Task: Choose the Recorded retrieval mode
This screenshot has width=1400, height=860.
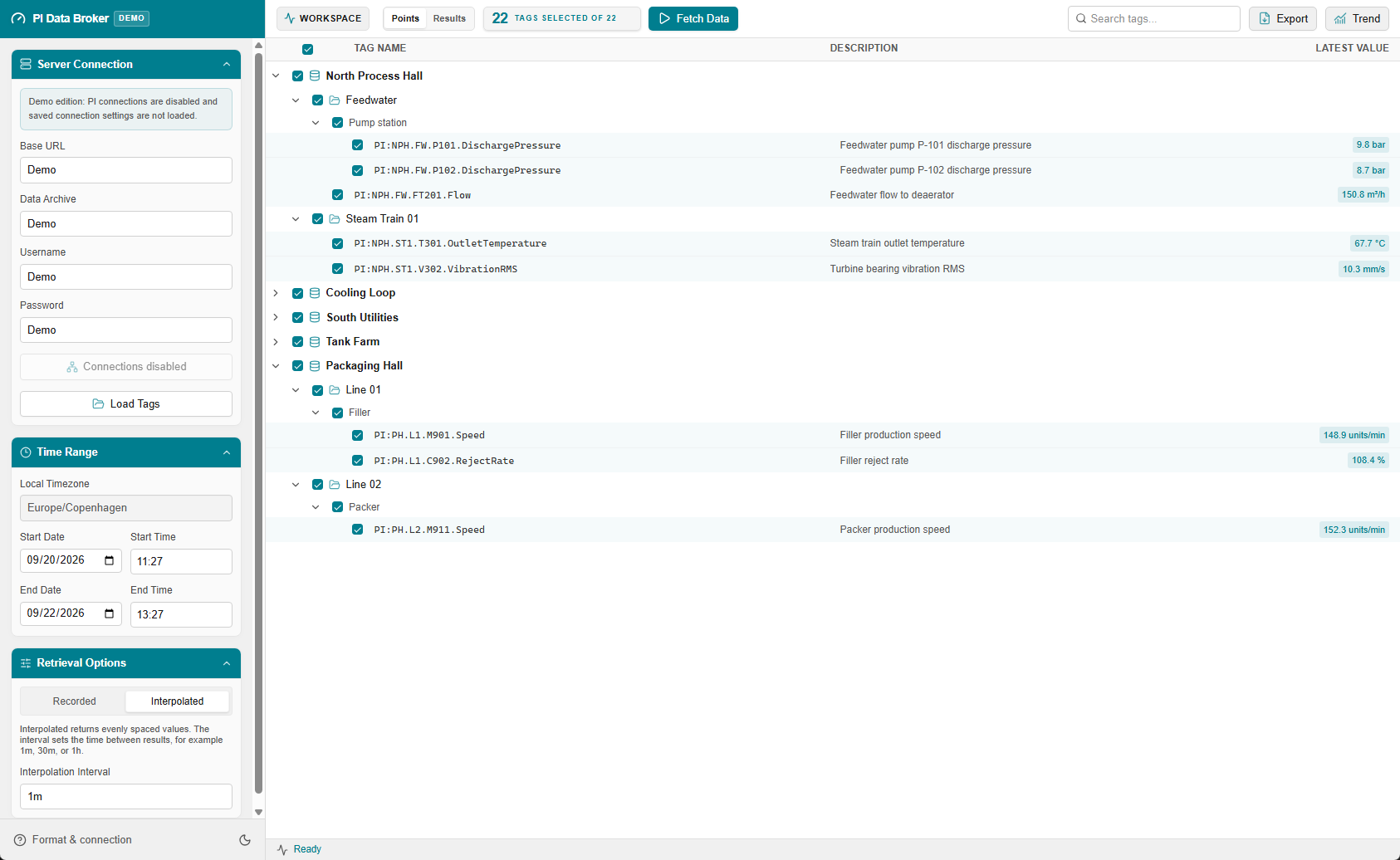Action: [75, 701]
